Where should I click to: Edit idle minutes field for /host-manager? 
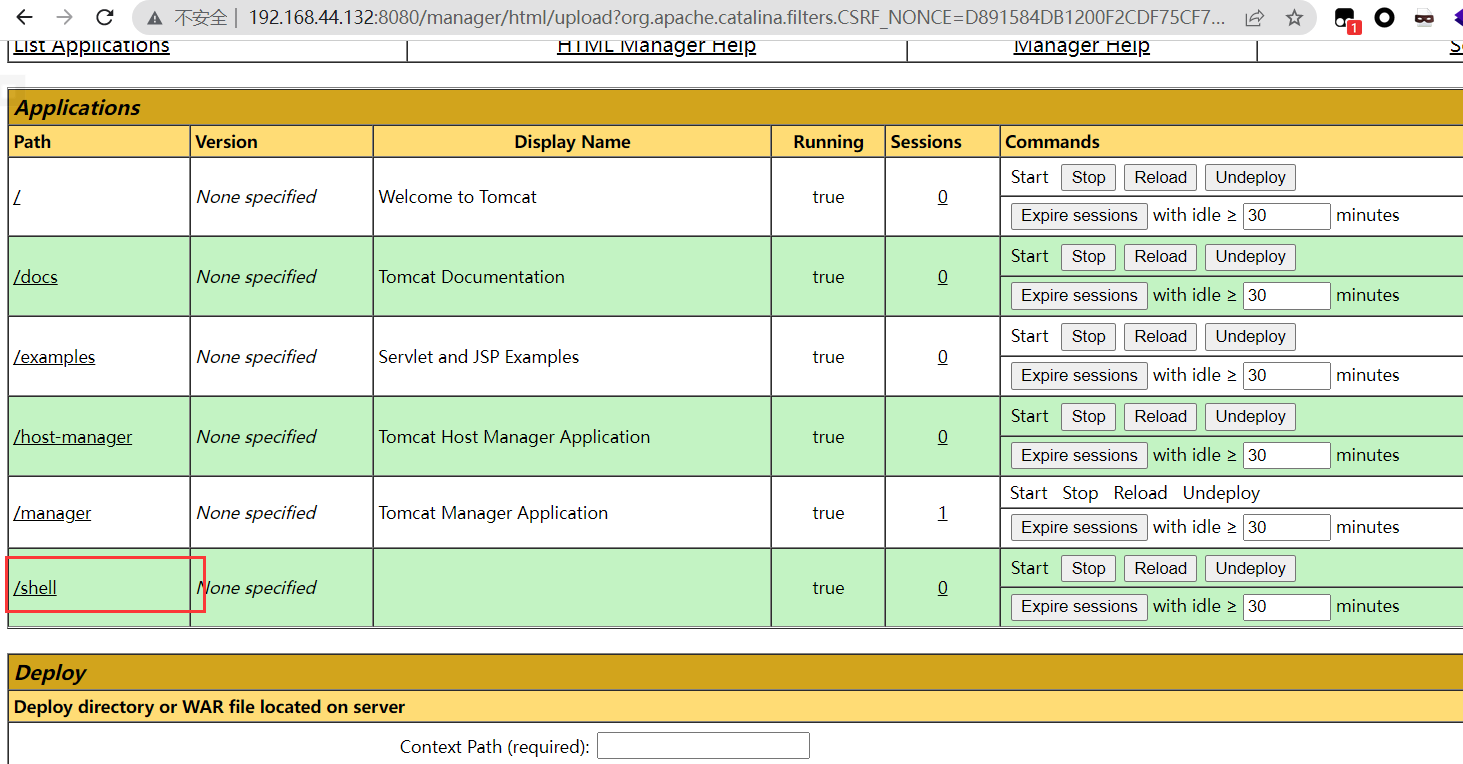(x=1286, y=455)
